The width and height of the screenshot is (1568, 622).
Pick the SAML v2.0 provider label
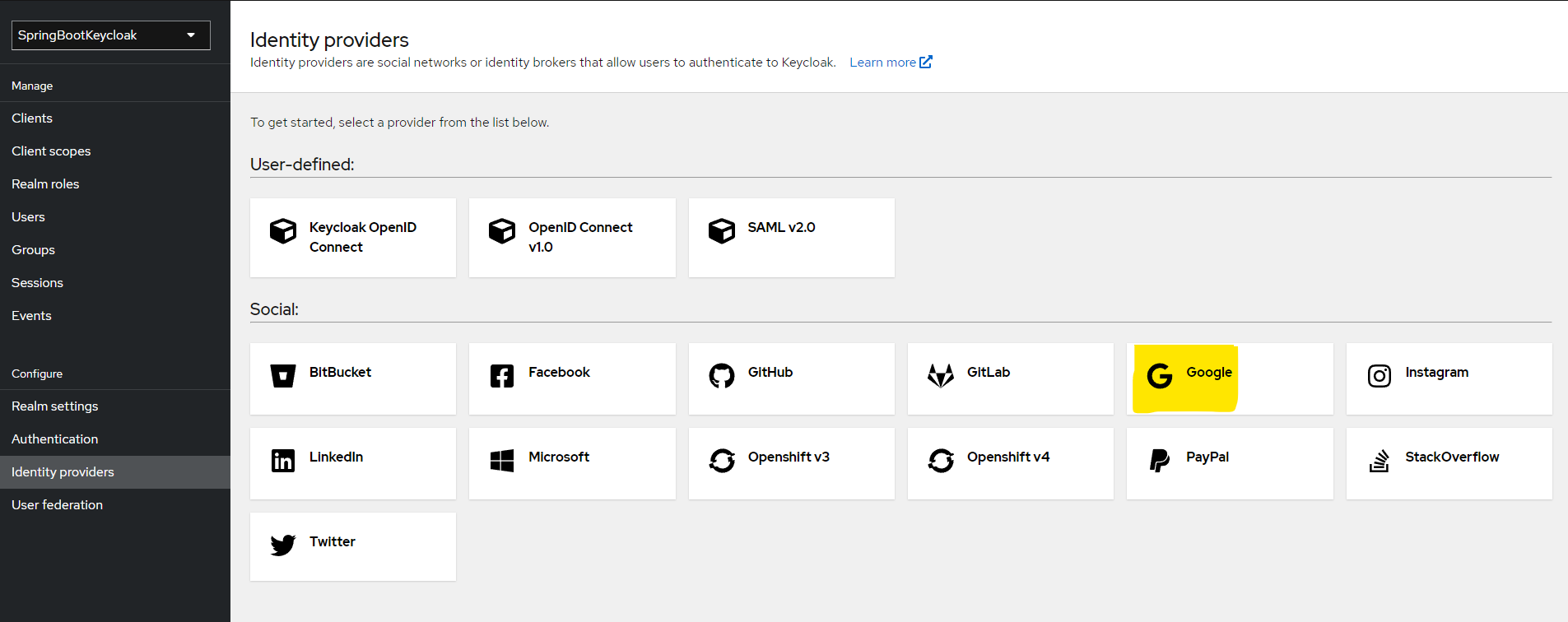pyautogui.click(x=781, y=227)
